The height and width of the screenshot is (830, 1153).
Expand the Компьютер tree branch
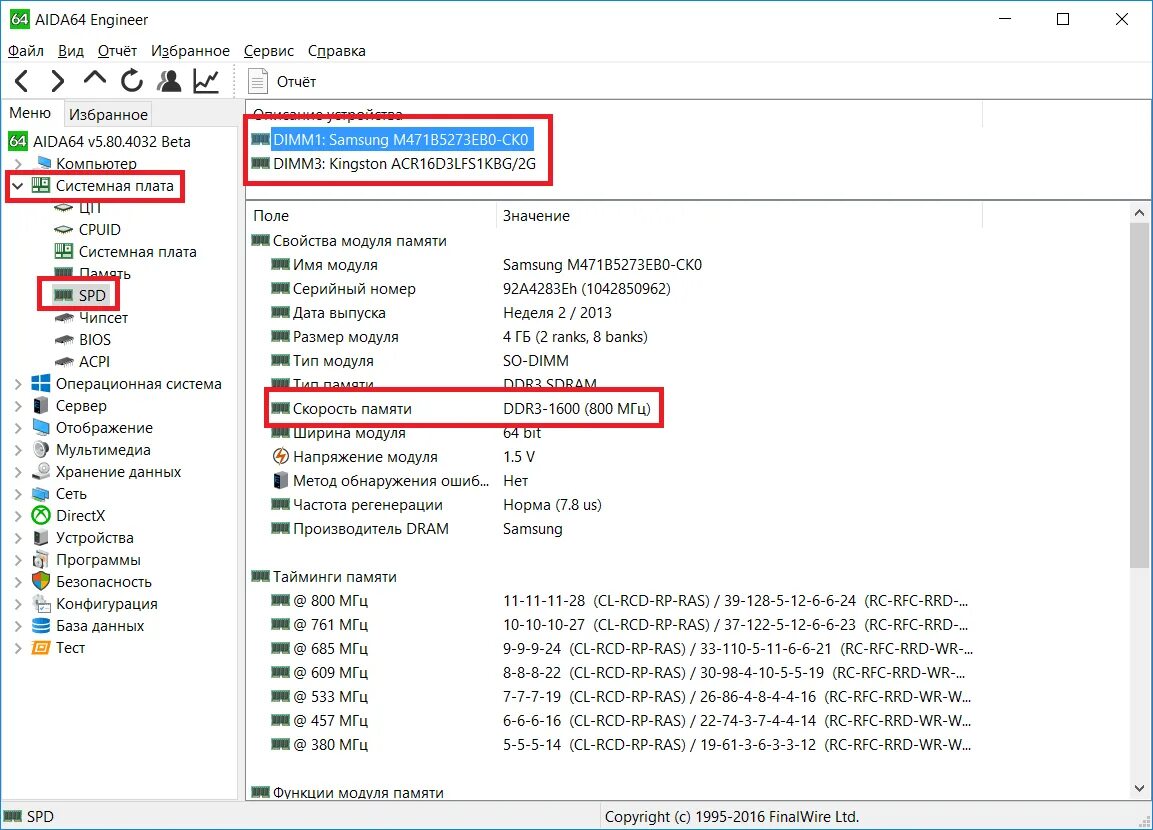point(18,163)
